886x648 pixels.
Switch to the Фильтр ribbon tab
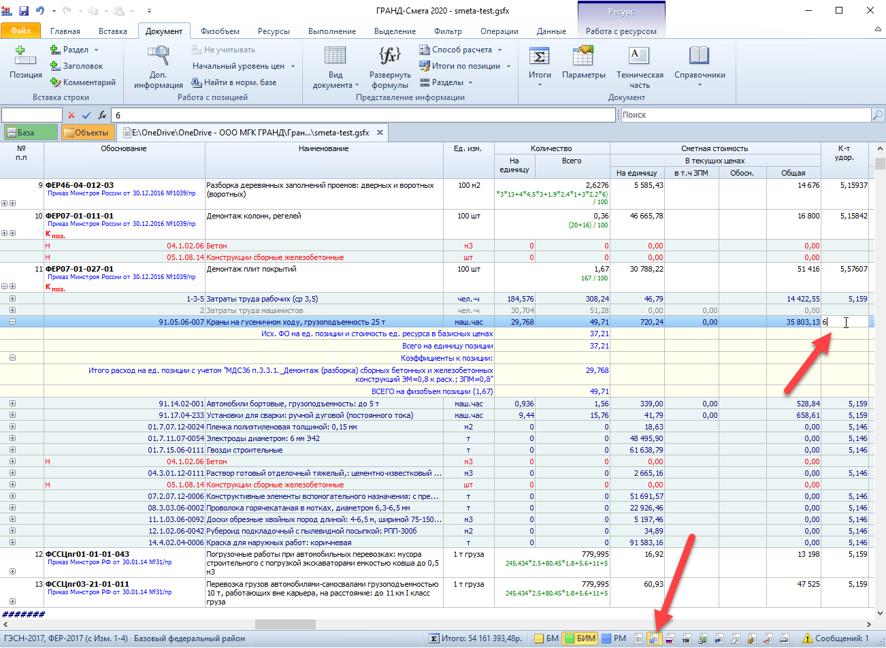coord(448,31)
